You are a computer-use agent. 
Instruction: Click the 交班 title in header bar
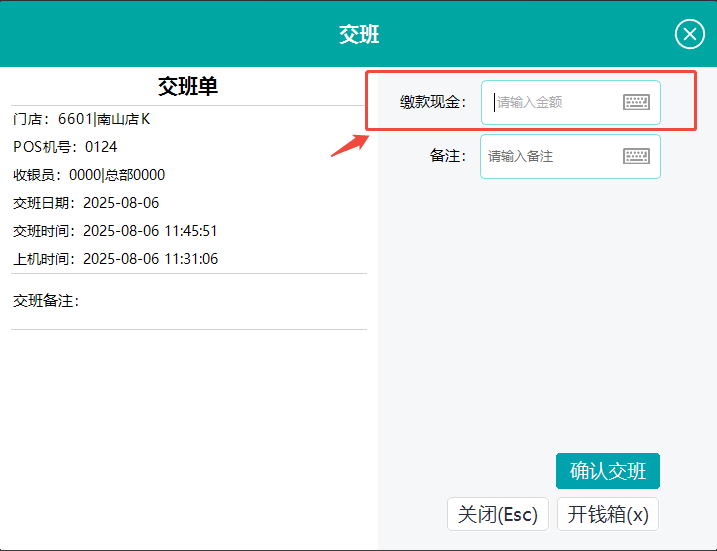[359, 34]
